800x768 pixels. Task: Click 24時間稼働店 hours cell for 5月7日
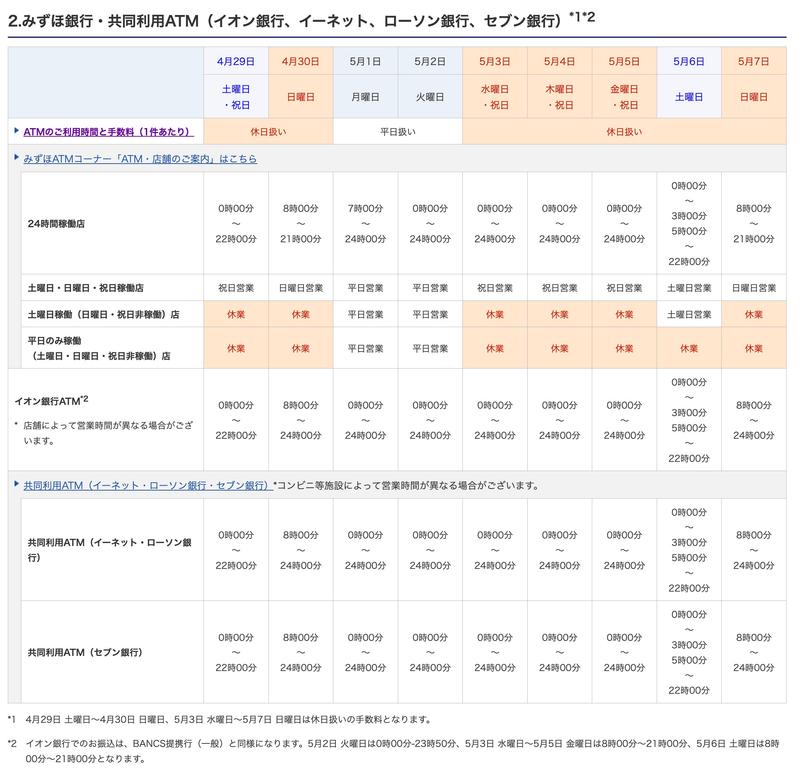tap(754, 224)
